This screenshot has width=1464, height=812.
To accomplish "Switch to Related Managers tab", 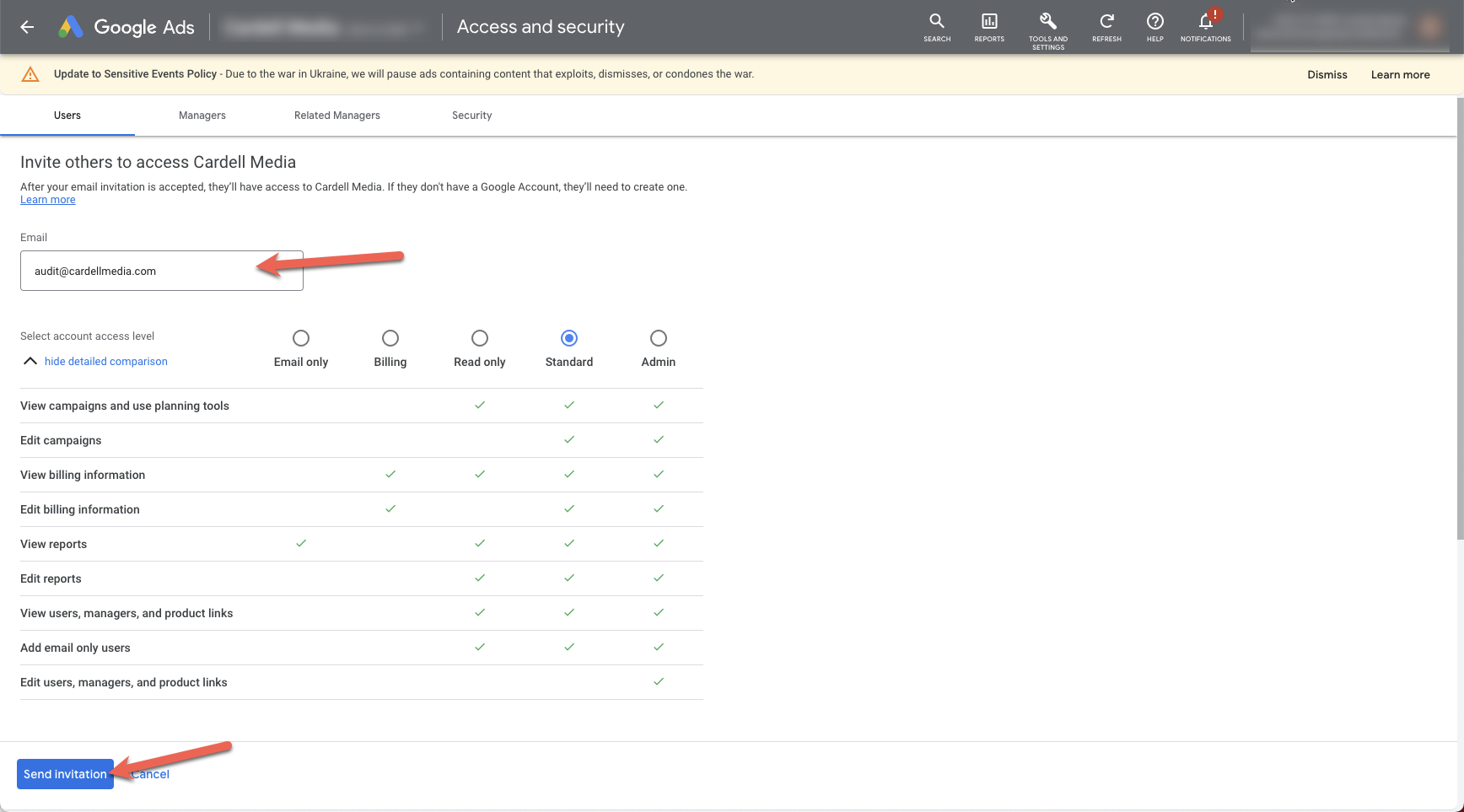I will tap(337, 116).
